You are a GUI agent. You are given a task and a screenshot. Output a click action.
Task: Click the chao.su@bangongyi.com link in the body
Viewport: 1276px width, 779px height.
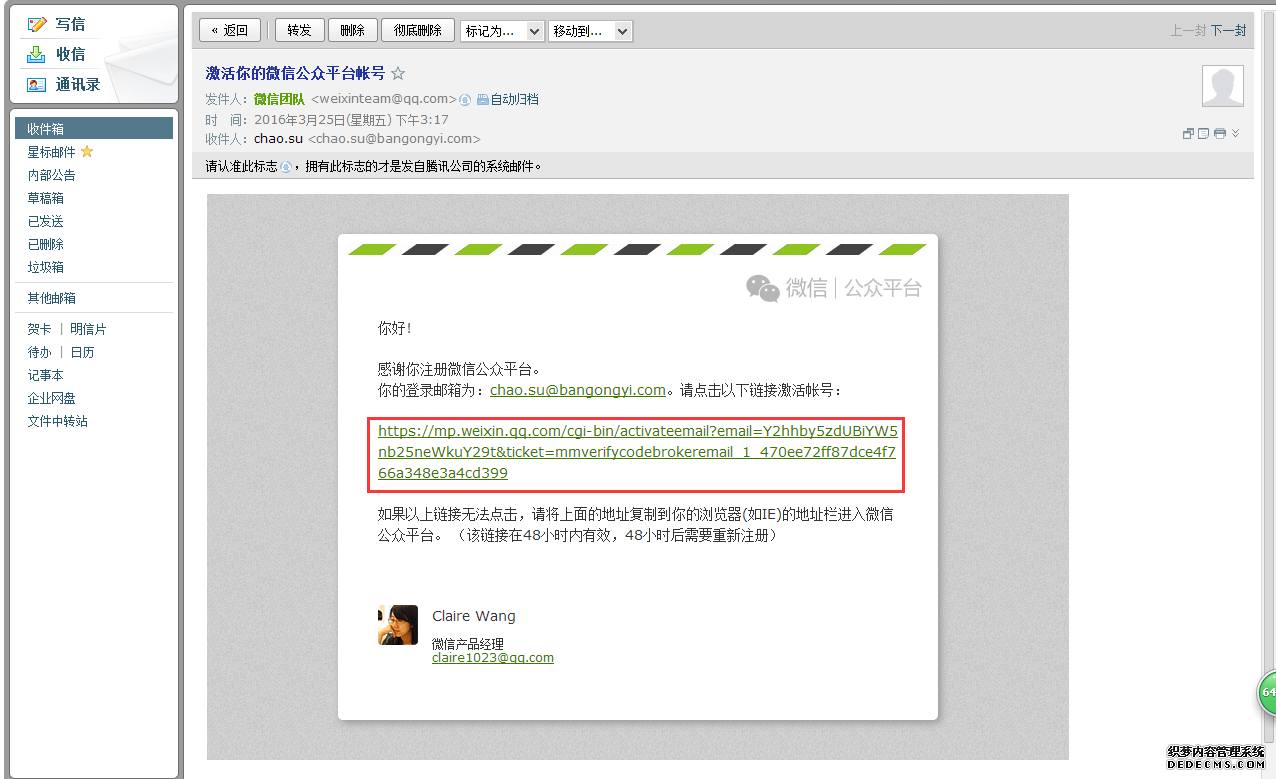coord(577,390)
